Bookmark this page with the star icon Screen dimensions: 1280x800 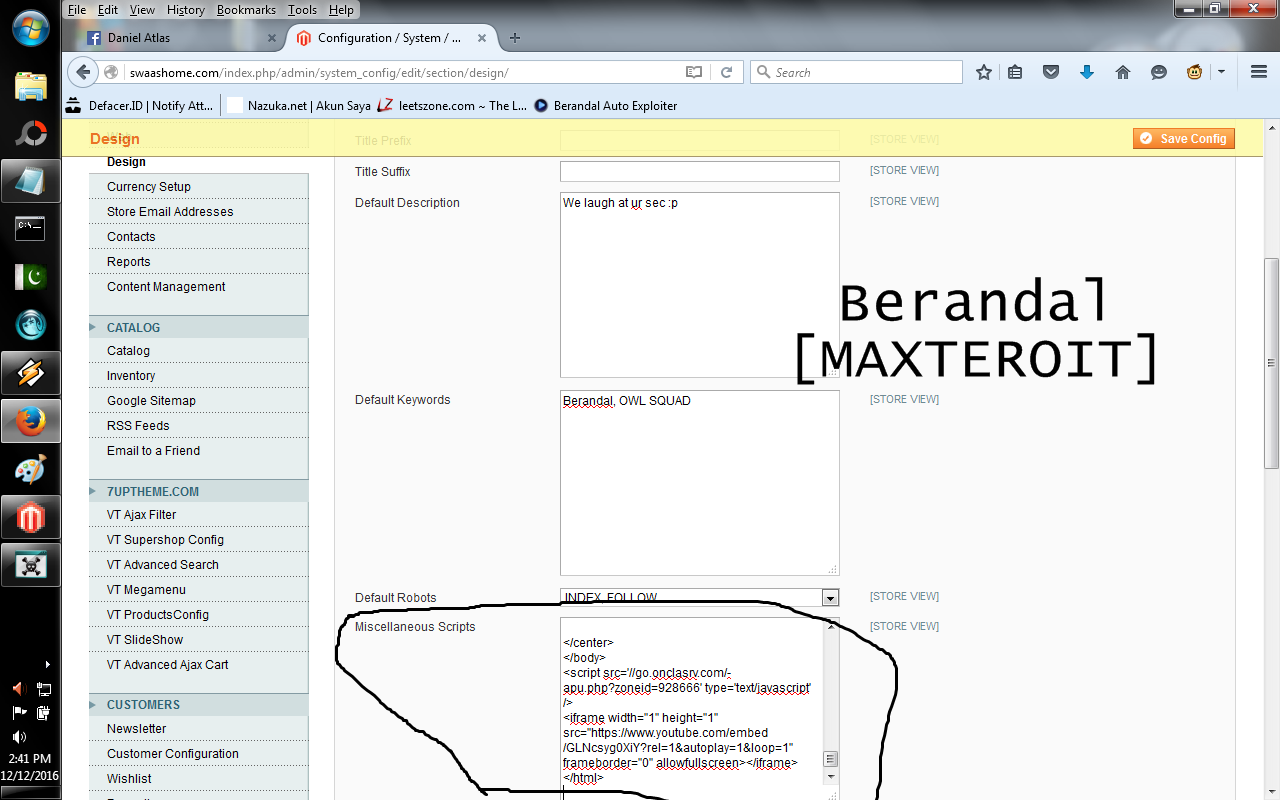coord(984,72)
